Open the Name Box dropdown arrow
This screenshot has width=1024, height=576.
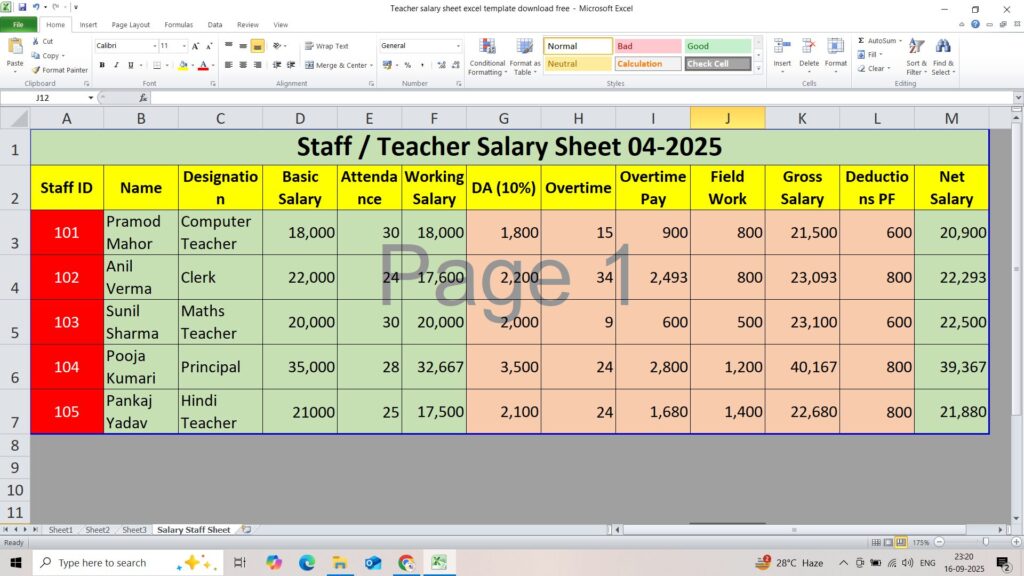[90, 98]
